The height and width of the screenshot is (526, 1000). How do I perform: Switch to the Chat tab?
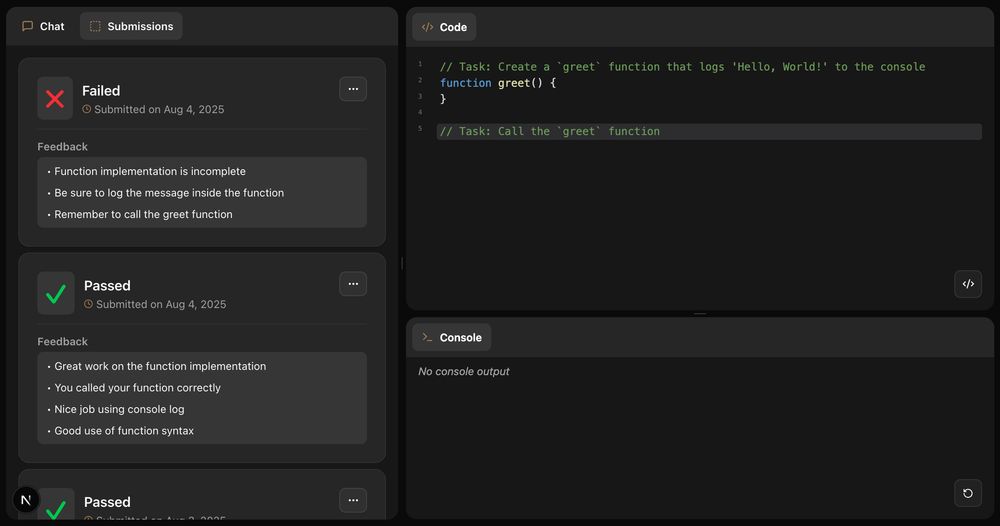[43, 26]
